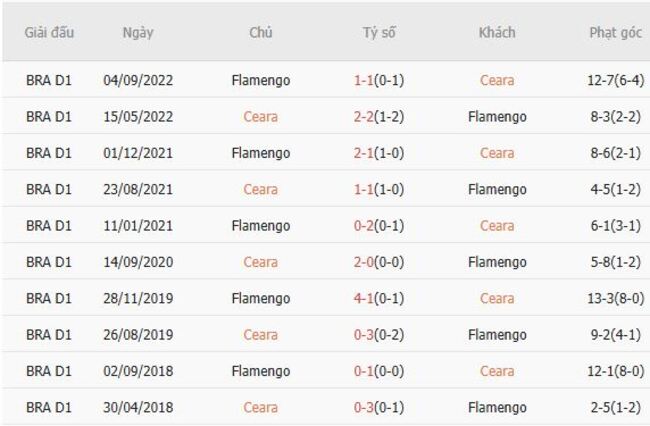Click the "Ngày" column header

pos(138,32)
